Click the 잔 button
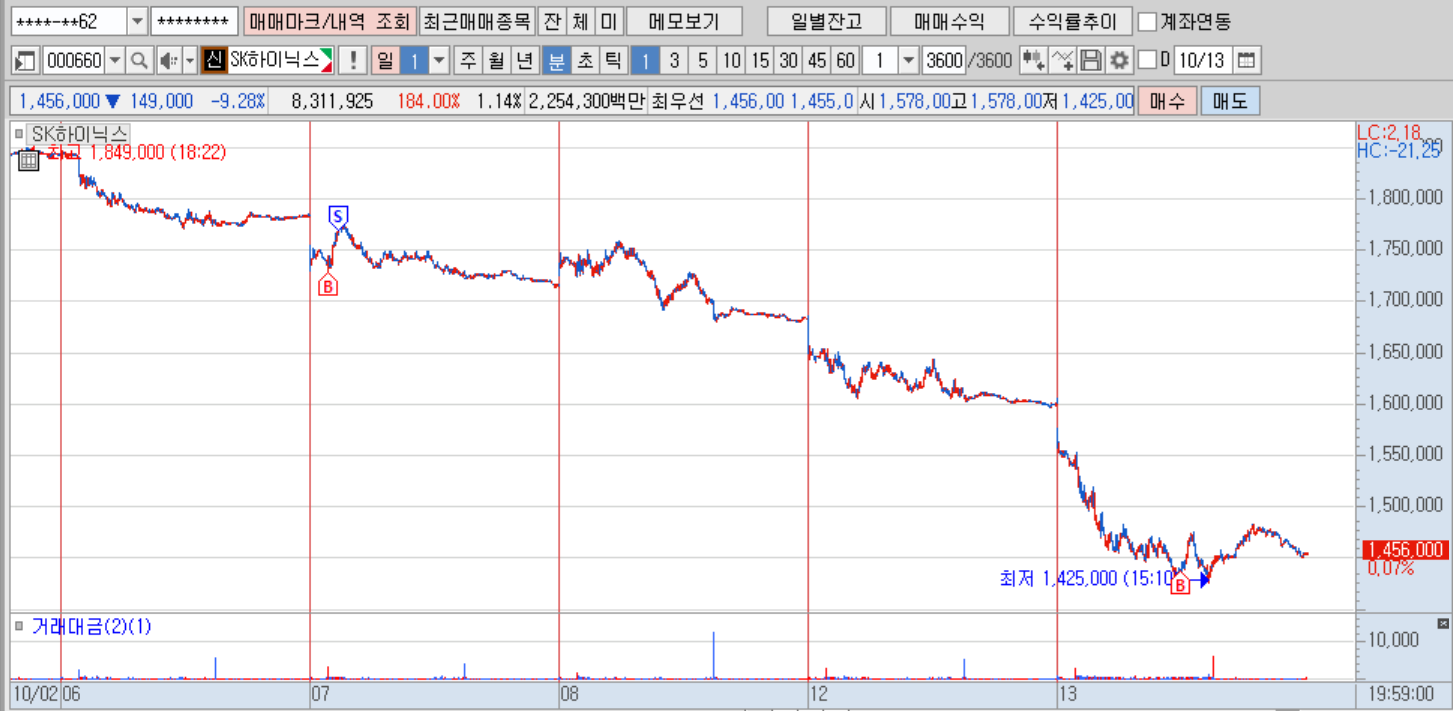This screenshot has width=1453, height=711. (551, 21)
